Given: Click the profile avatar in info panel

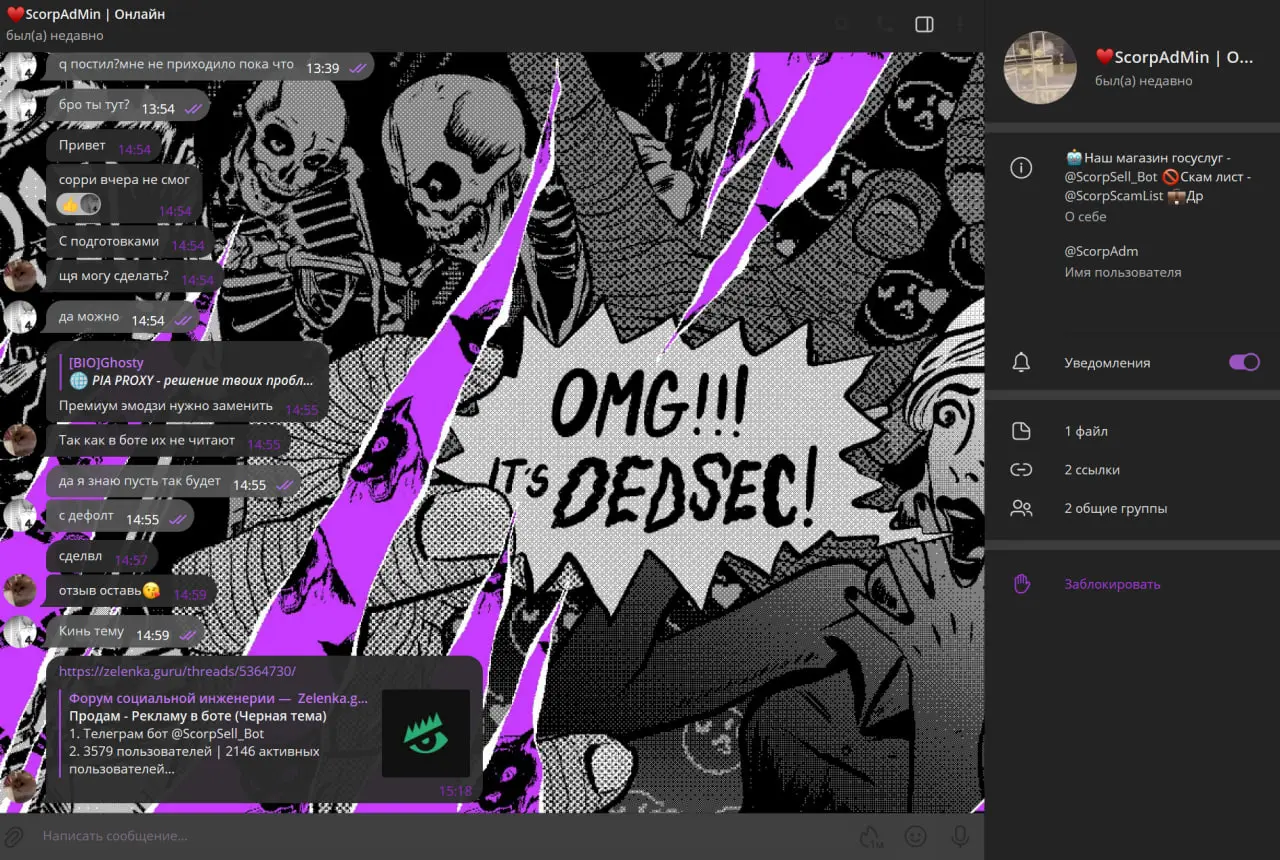Looking at the screenshot, I should 1040,67.
